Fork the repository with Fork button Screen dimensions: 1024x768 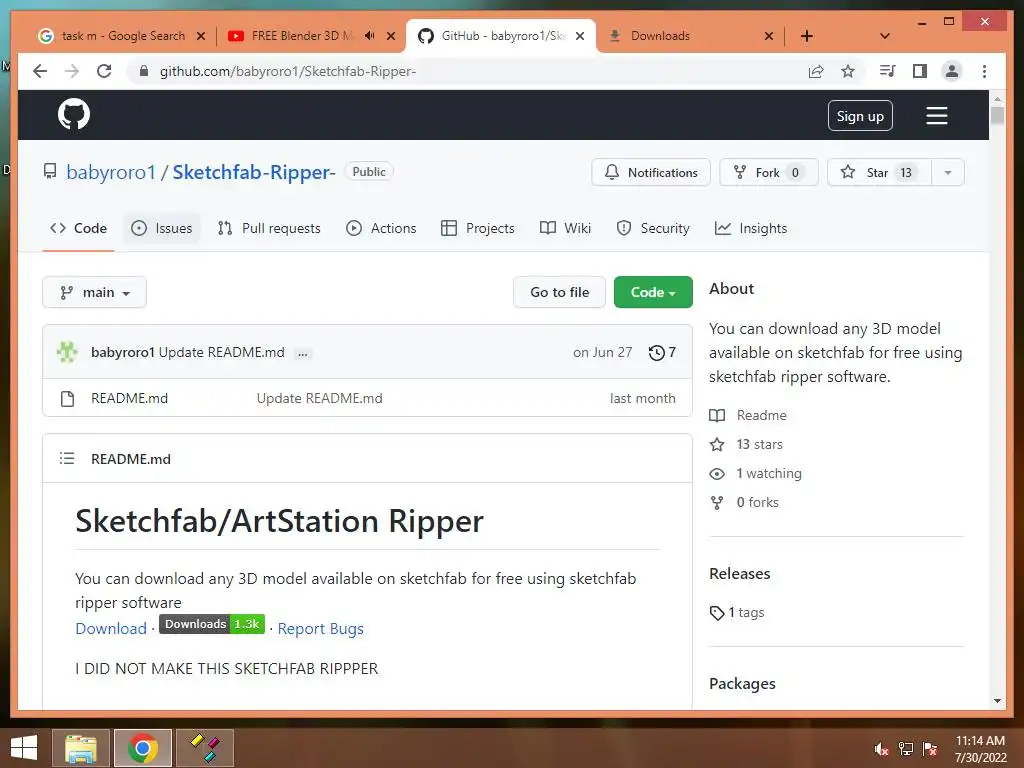click(x=769, y=172)
